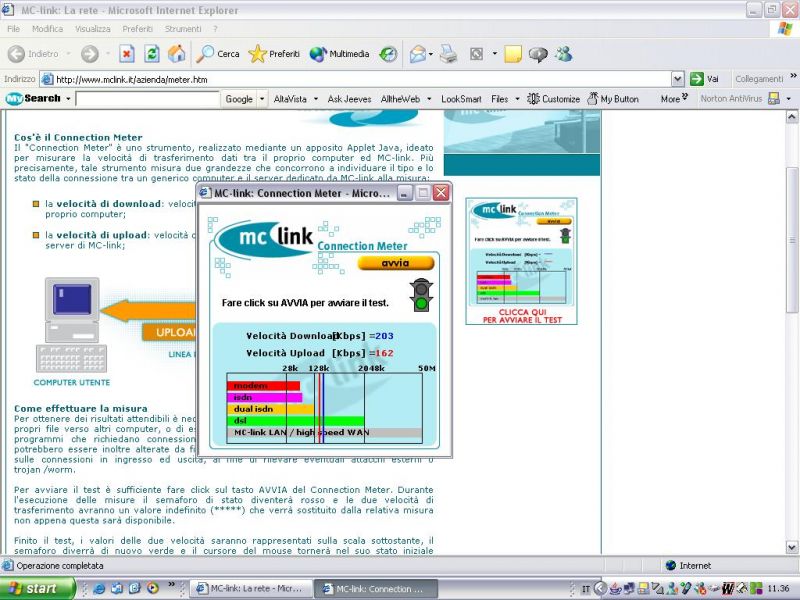Click the page icon in the address bar
Image resolution: width=800 pixels, height=600 pixels.
point(47,79)
